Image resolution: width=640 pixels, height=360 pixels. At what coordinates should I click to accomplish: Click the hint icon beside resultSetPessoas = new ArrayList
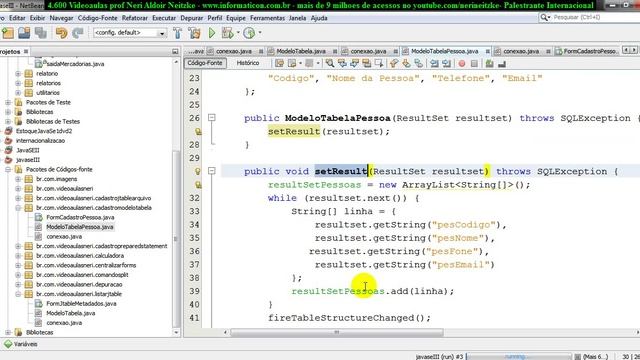click(x=198, y=185)
